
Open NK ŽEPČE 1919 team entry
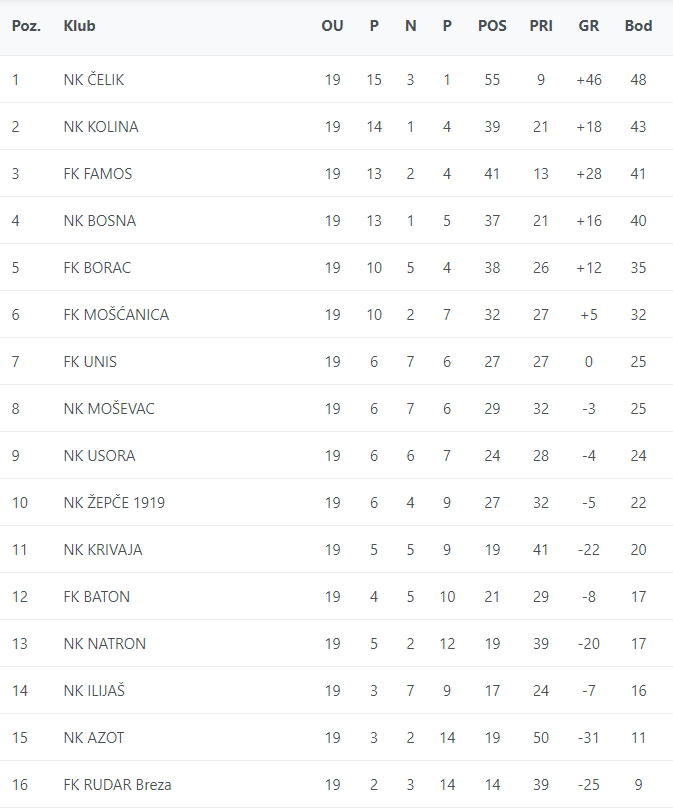point(114,503)
